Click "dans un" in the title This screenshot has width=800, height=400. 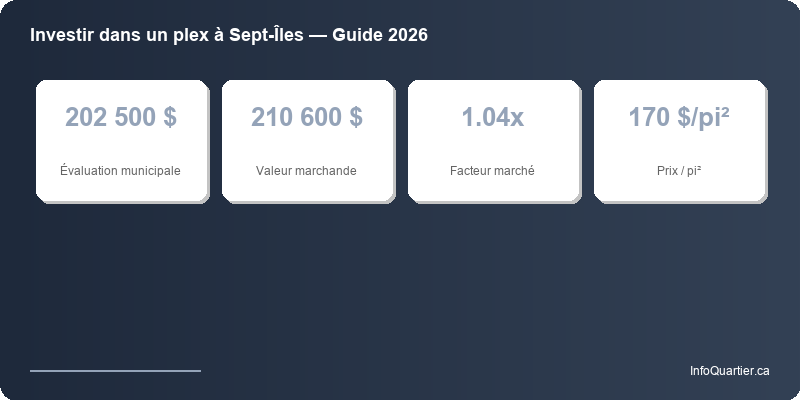pyautogui.click(x=125, y=35)
